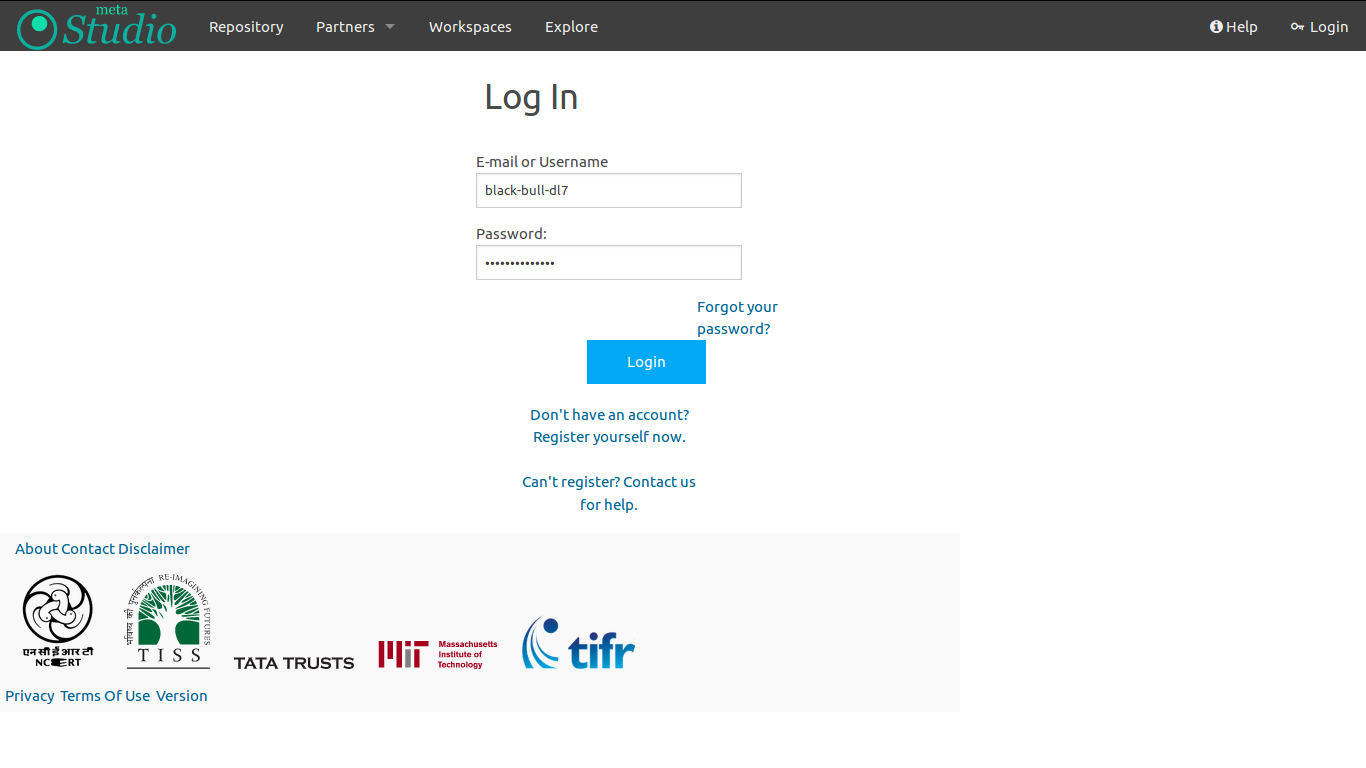
Task: Focus the Password input field
Action: [608, 263]
